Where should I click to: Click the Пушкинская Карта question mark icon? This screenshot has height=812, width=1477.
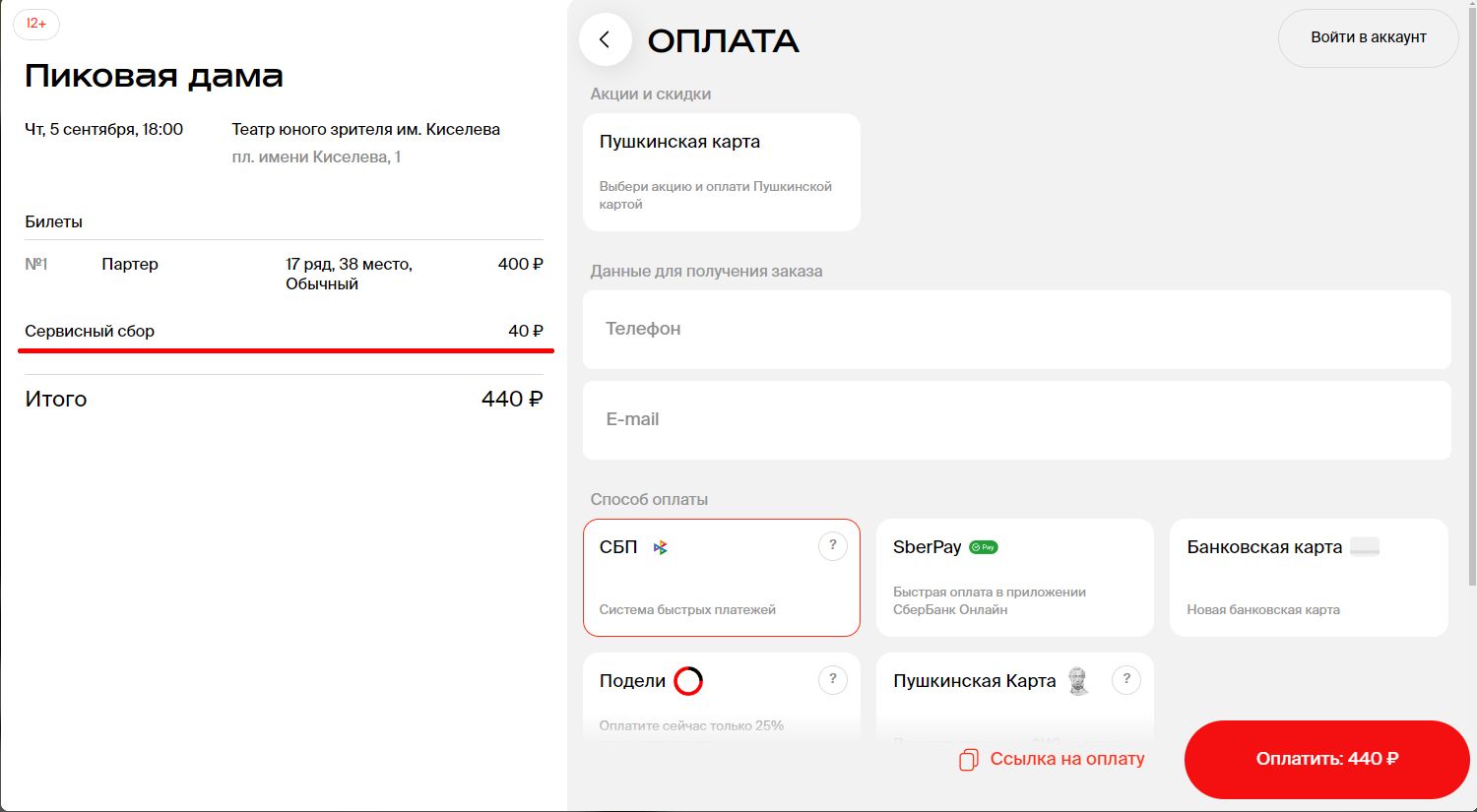click(1125, 679)
